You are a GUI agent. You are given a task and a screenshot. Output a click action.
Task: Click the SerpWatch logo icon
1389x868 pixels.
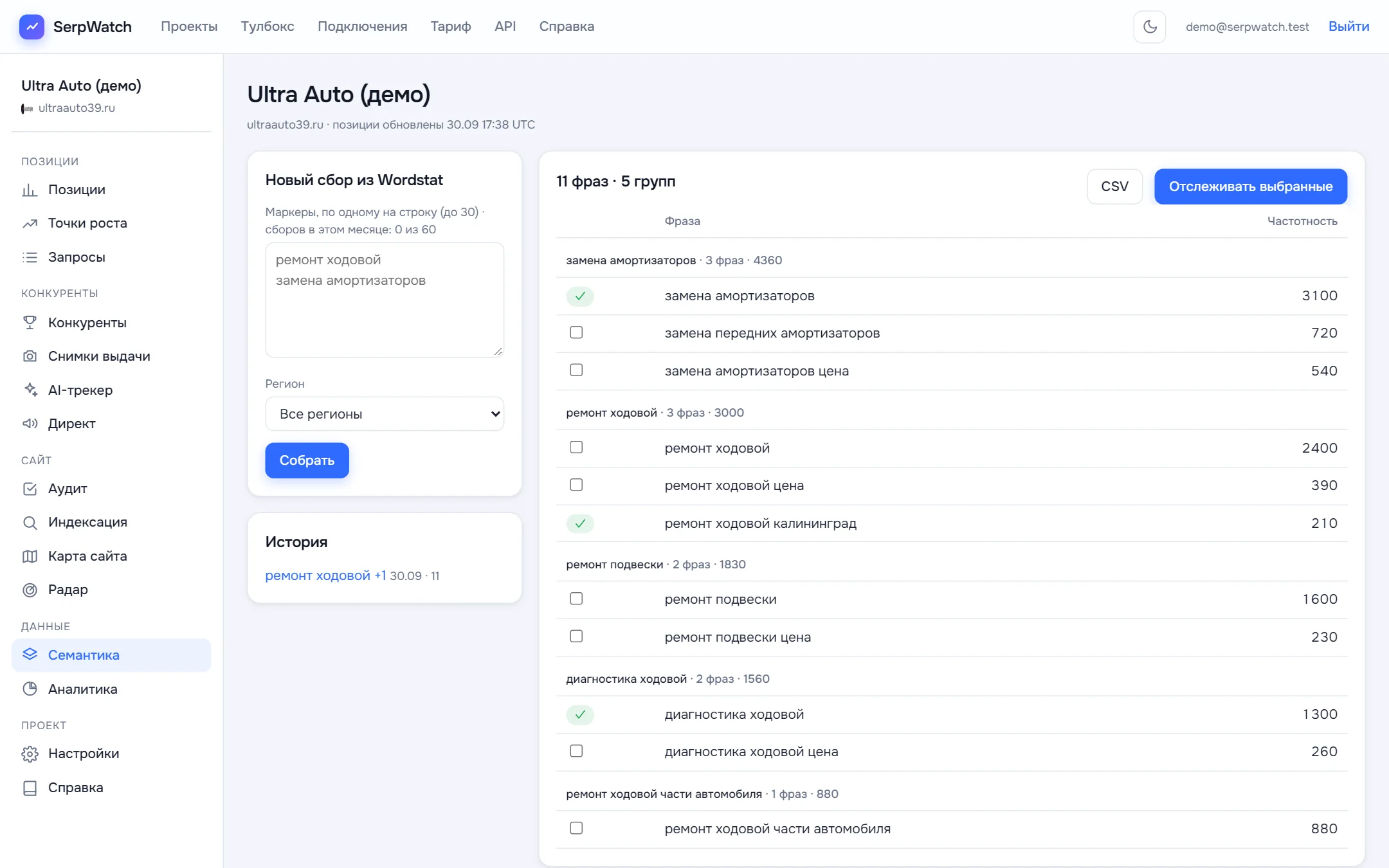(32, 26)
